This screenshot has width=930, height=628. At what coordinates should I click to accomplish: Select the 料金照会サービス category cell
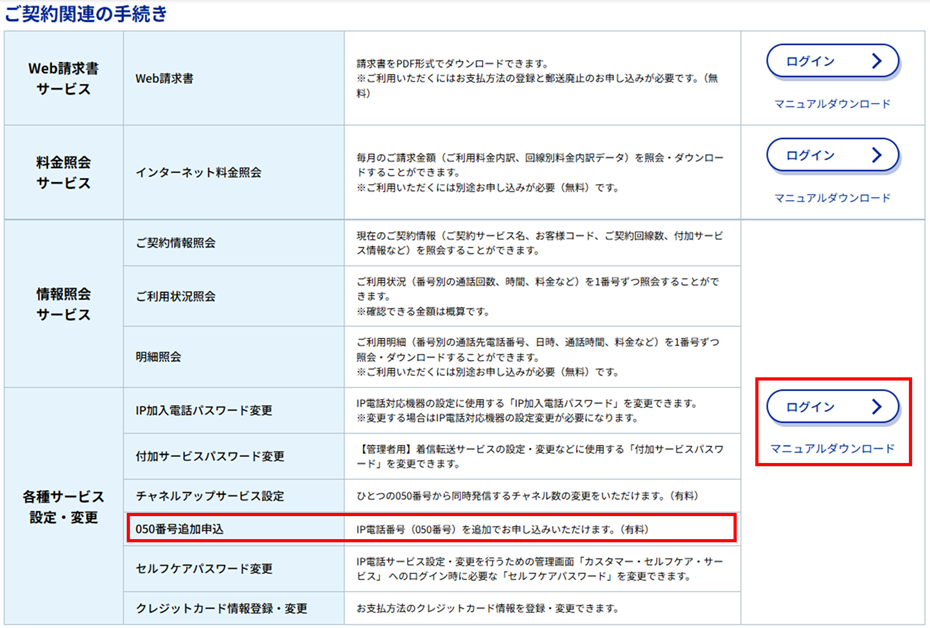63,173
